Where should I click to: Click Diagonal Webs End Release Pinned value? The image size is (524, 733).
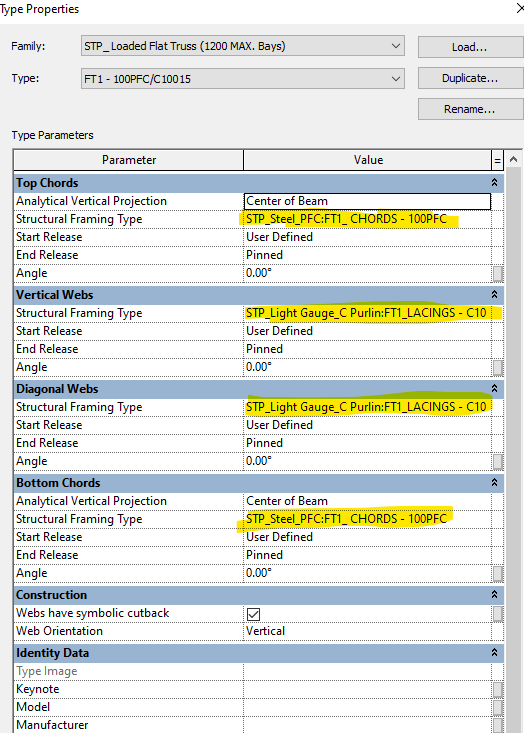click(x=367, y=443)
